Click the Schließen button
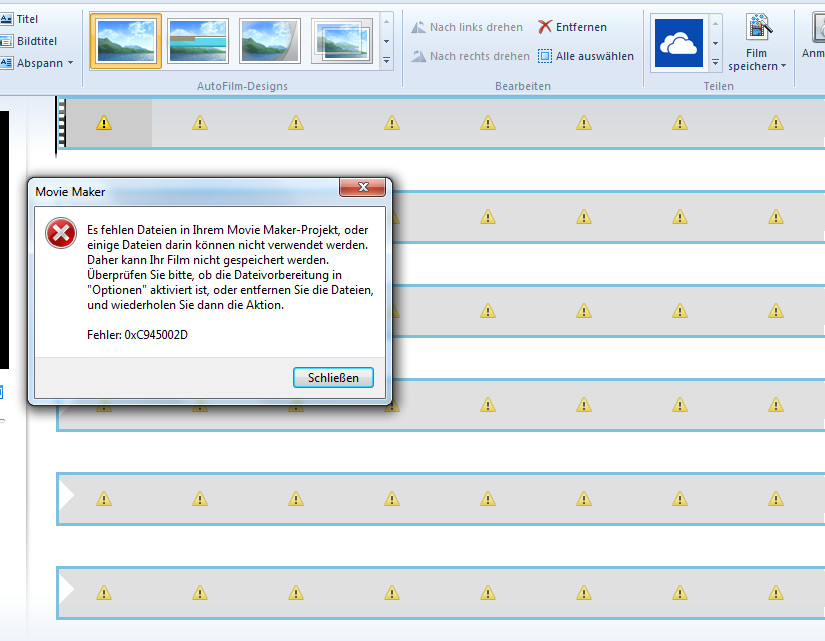This screenshot has width=825, height=641. coord(333,378)
